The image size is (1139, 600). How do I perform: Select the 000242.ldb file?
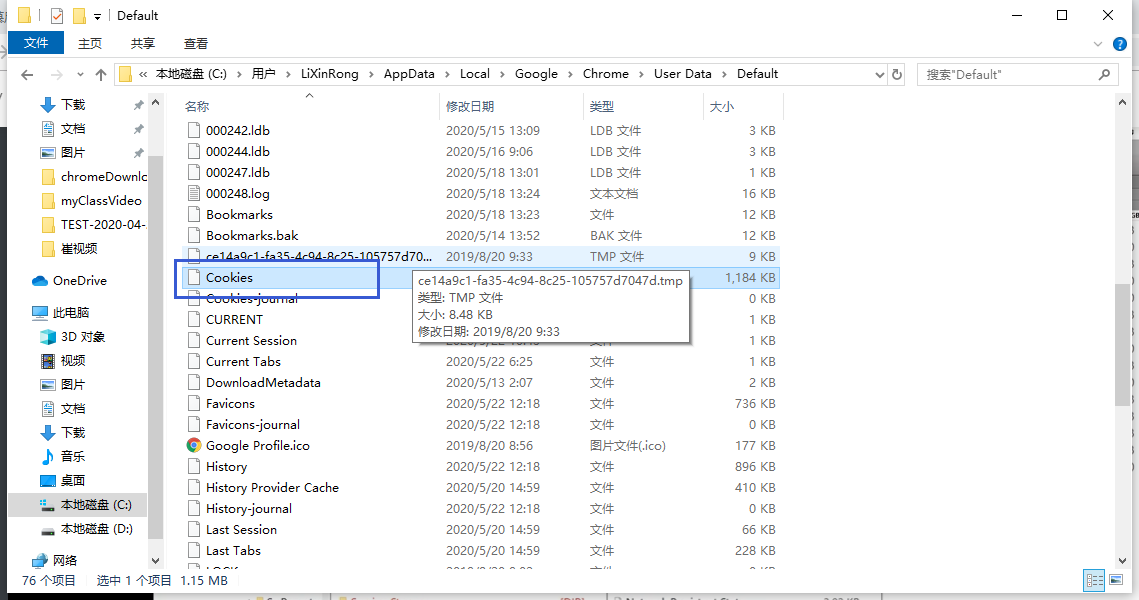(x=238, y=131)
